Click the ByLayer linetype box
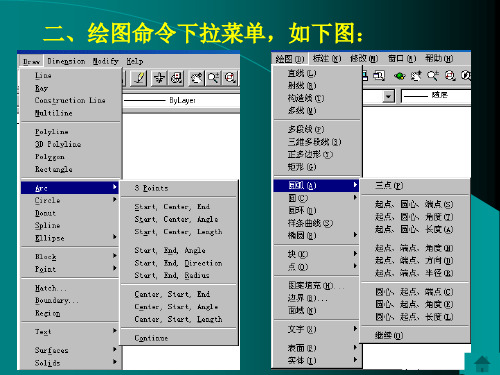Viewport: 500px width, 375px height. pos(181,100)
